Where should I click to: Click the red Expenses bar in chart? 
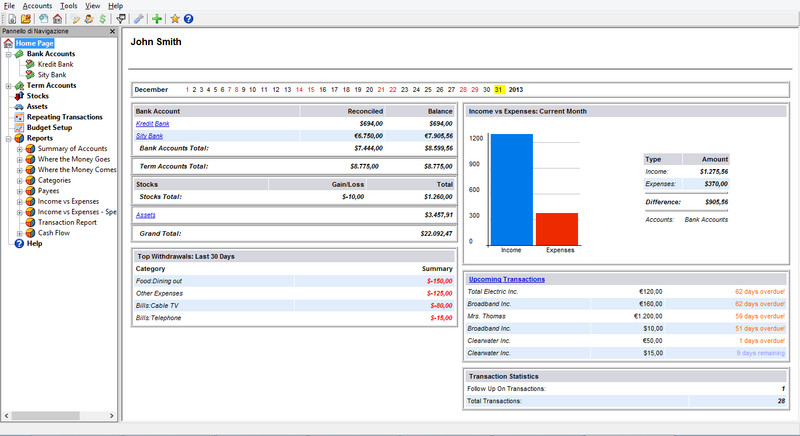pos(557,229)
